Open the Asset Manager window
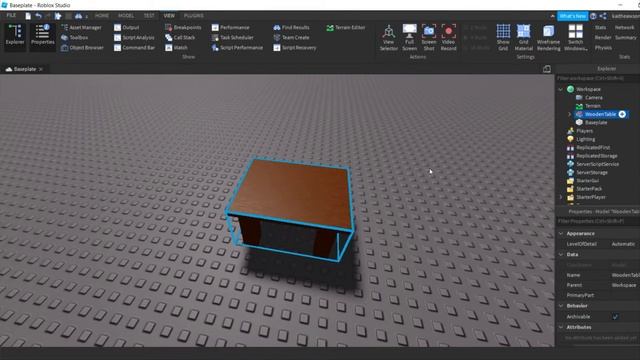The height and width of the screenshot is (360, 640). point(81,27)
